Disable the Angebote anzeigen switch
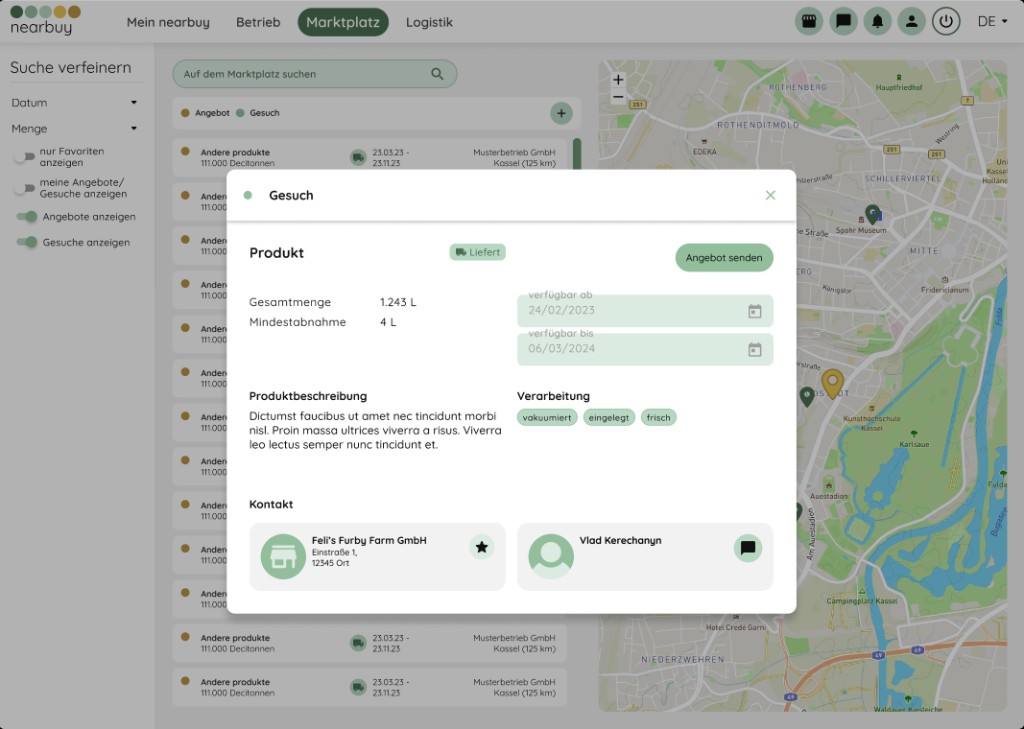Viewport: 1024px width, 729px height. click(27, 217)
